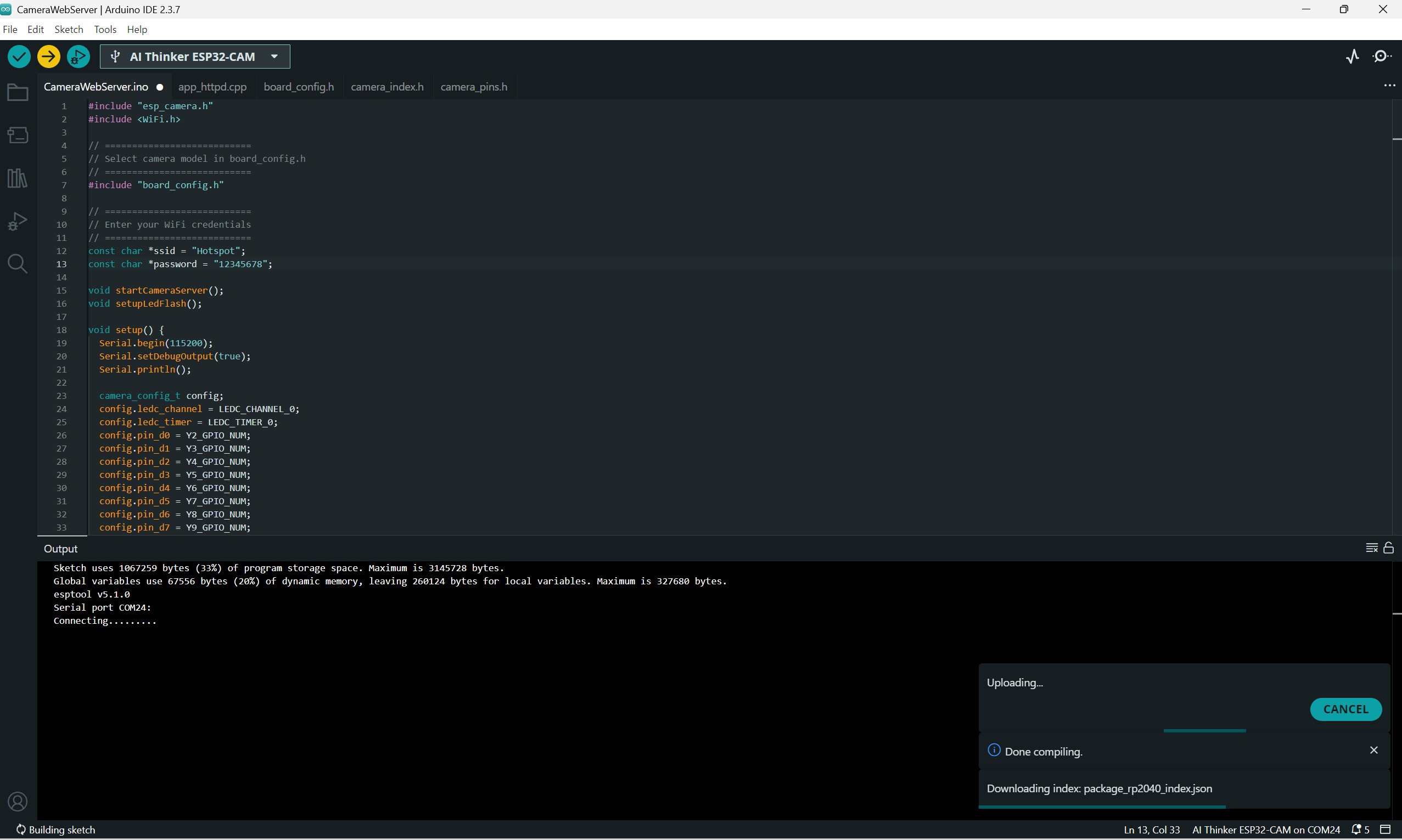Image resolution: width=1402 pixels, height=840 pixels.
Task: Cancel the upload in progress
Action: [x=1345, y=709]
